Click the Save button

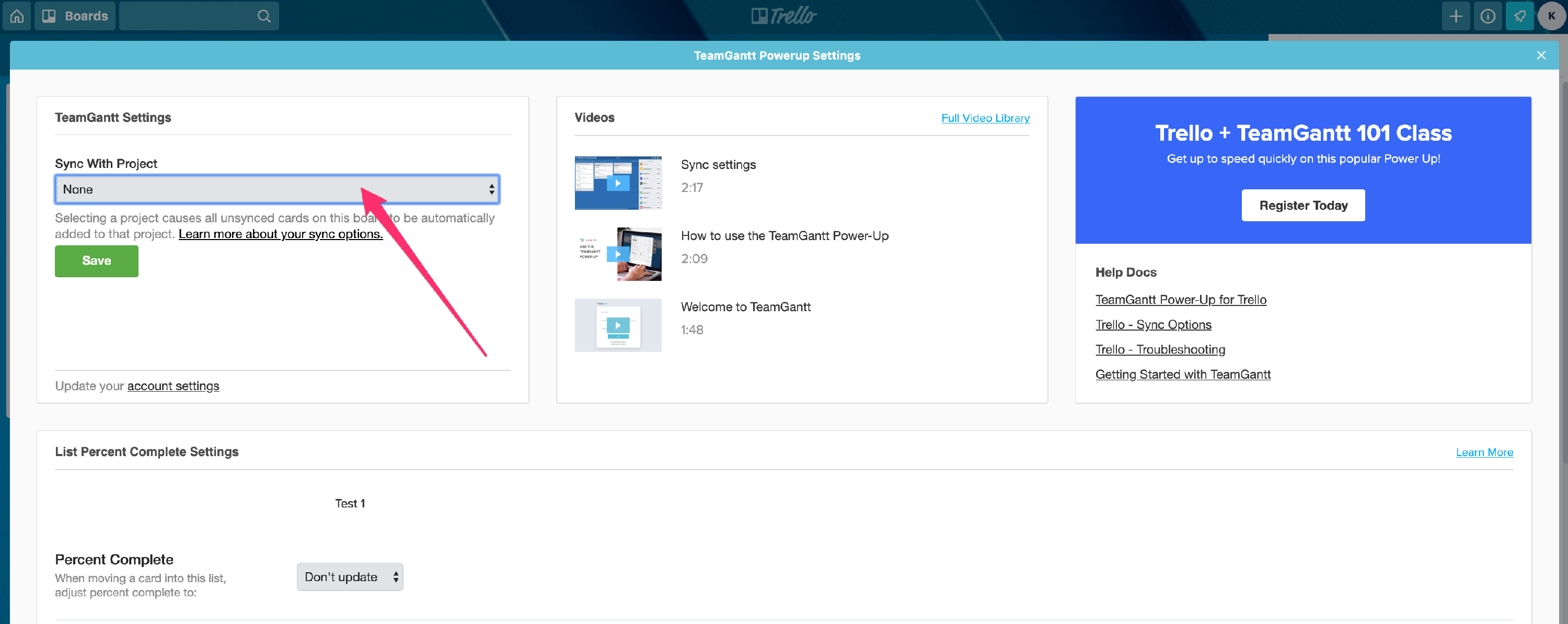pos(97,260)
